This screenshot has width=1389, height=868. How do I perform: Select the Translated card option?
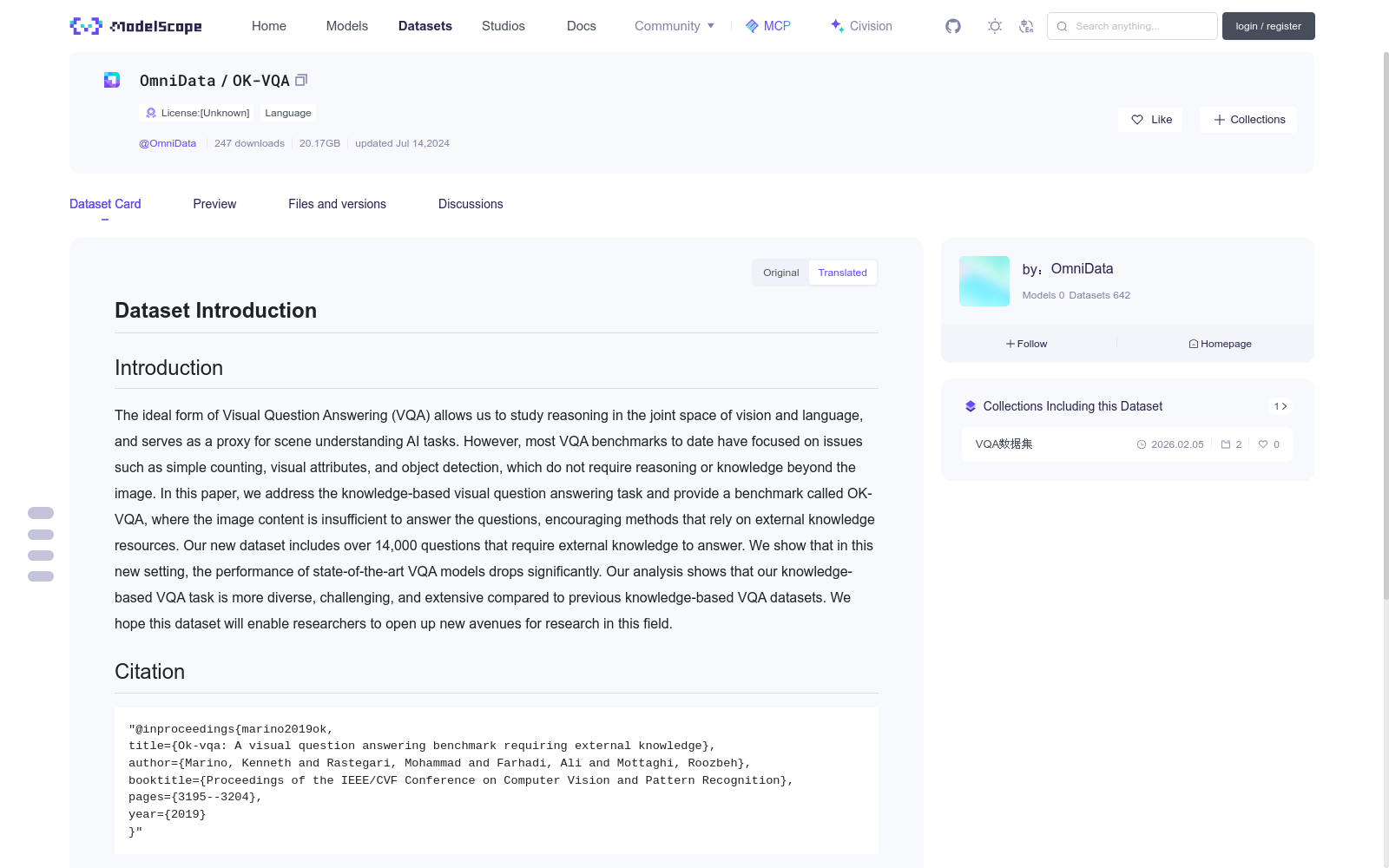[x=842, y=273]
